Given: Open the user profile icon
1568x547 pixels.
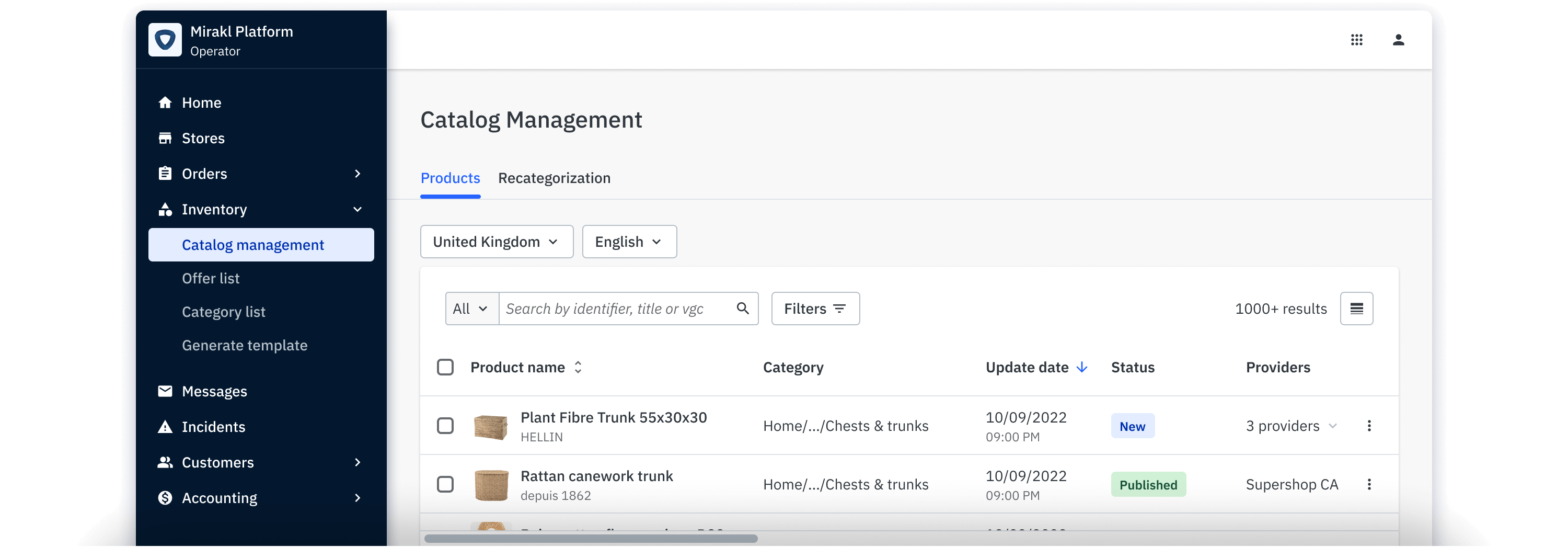Looking at the screenshot, I should click(1398, 40).
